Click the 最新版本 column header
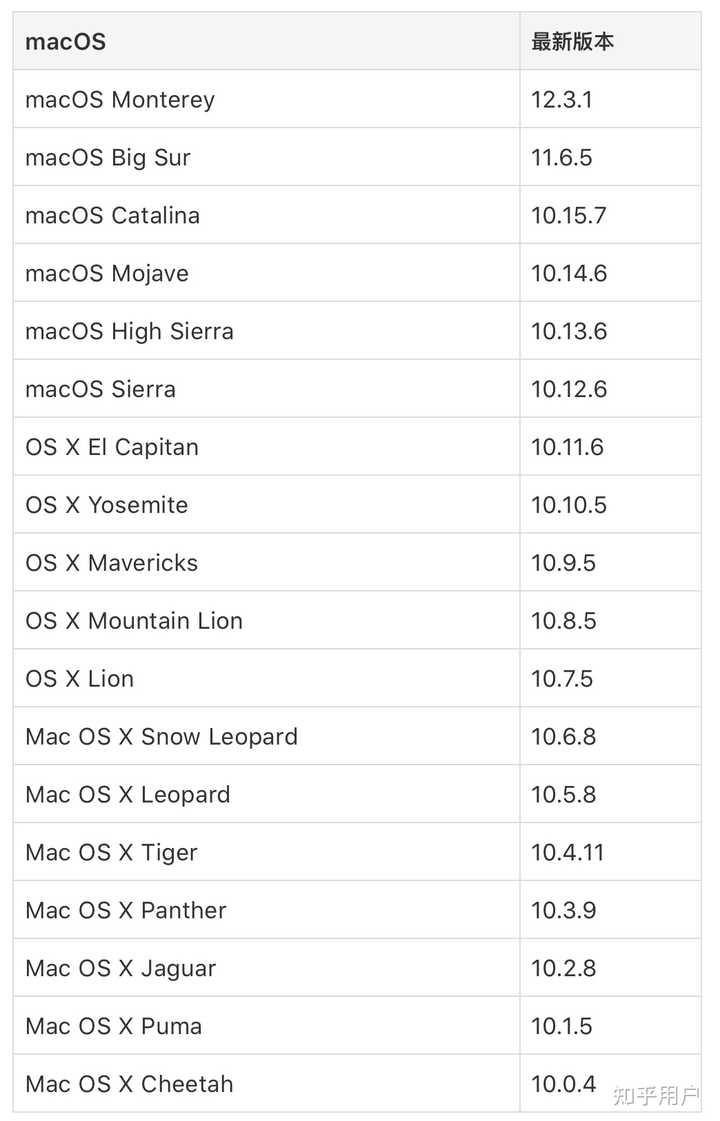Image resolution: width=720 pixels, height=1121 pixels. [x=572, y=42]
